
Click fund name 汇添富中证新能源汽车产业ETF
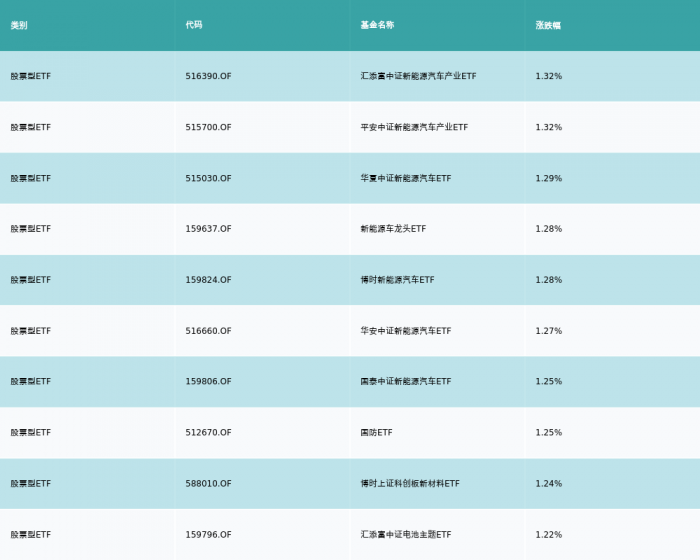tap(418, 76)
